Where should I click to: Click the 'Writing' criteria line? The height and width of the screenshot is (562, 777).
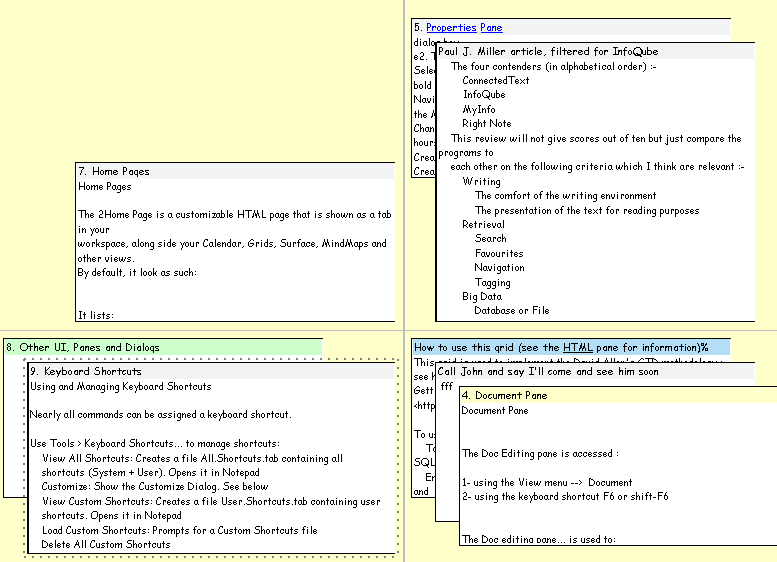coord(481,181)
